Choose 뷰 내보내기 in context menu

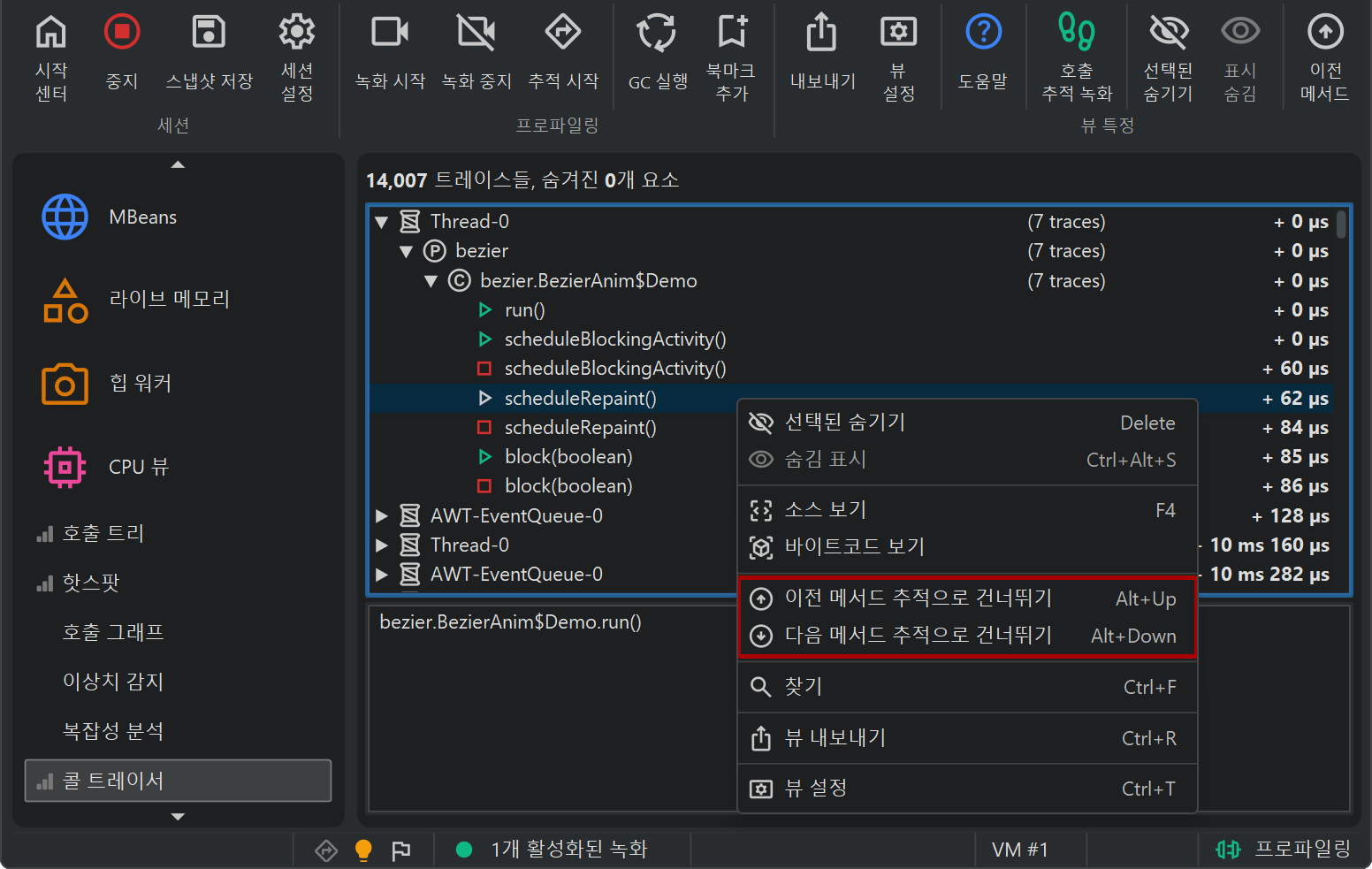967,738
